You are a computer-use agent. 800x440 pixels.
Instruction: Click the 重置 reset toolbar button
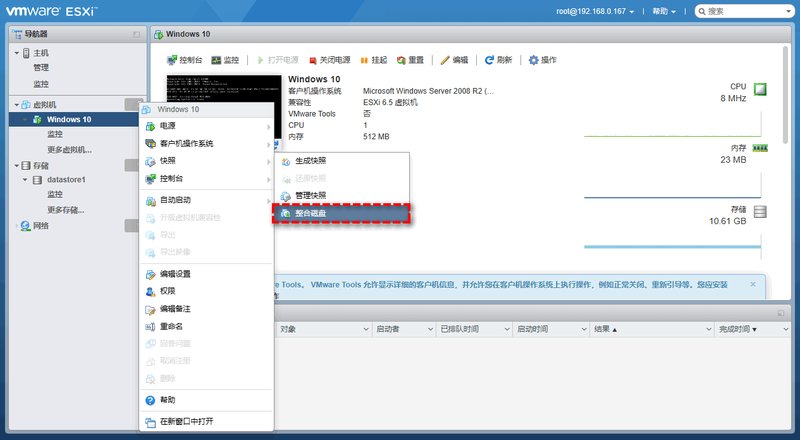click(x=410, y=60)
